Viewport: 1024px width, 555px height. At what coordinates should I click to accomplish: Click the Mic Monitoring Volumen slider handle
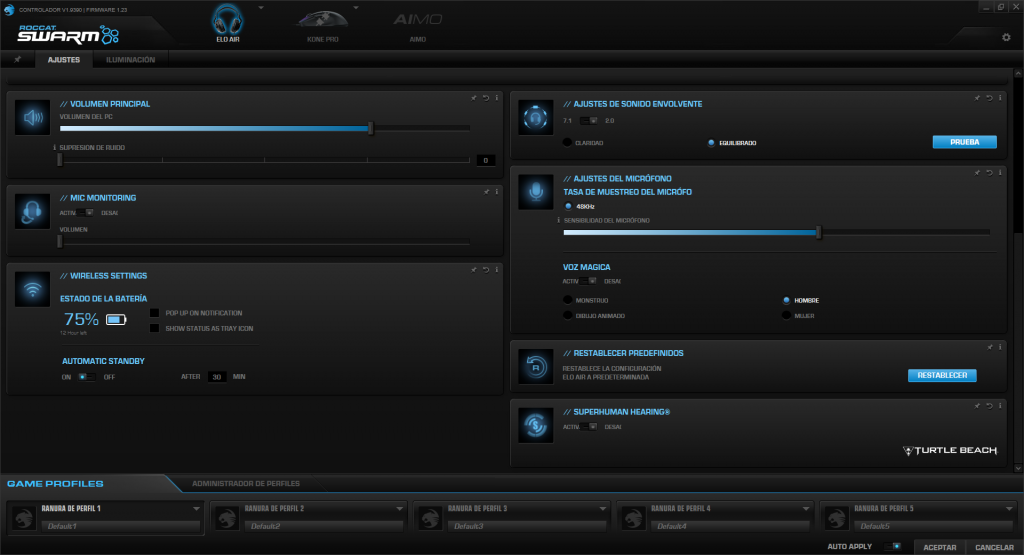coord(59,242)
